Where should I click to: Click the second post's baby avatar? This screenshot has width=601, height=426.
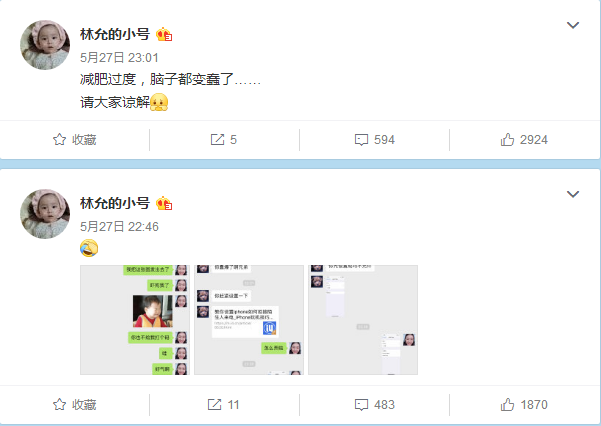click(x=45, y=214)
